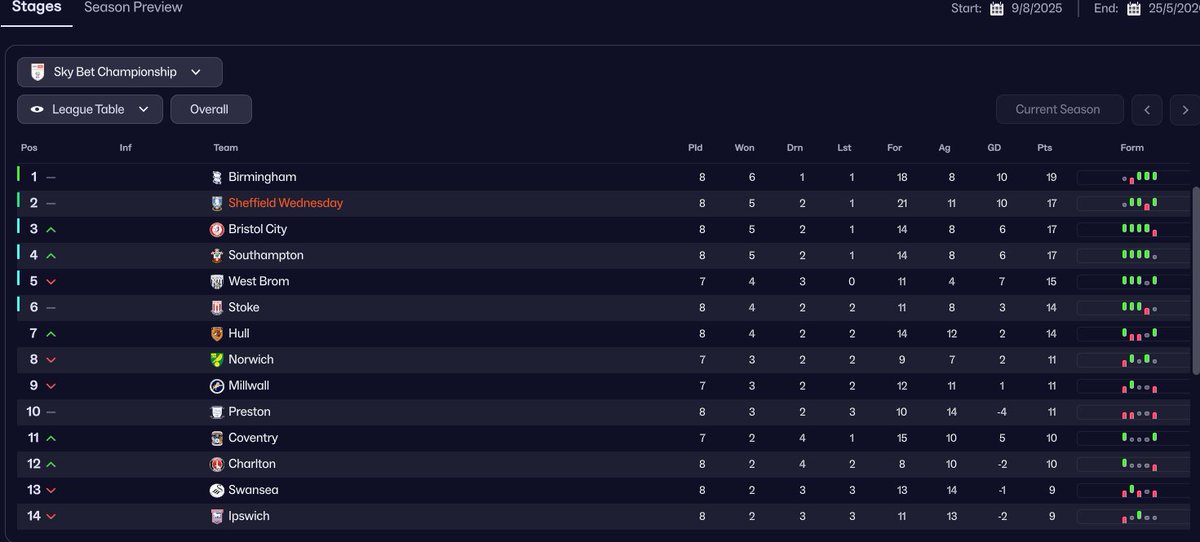Click the Start date calendar icon
This screenshot has width=1200, height=542.
coord(997,9)
